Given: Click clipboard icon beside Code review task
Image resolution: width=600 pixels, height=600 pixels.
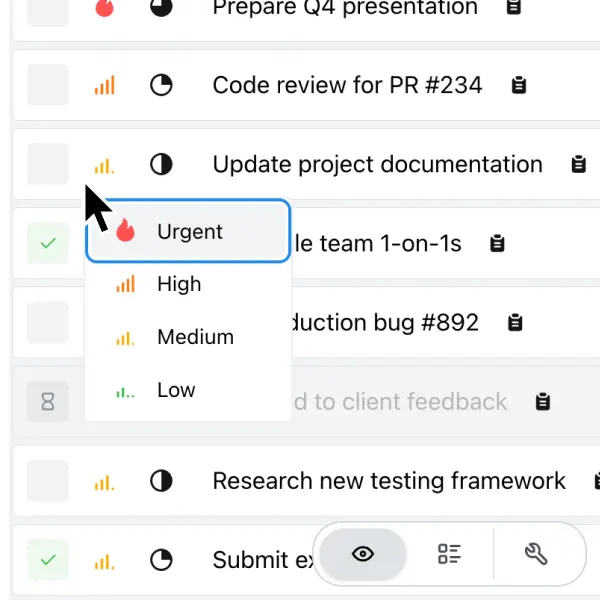Looking at the screenshot, I should [519, 85].
